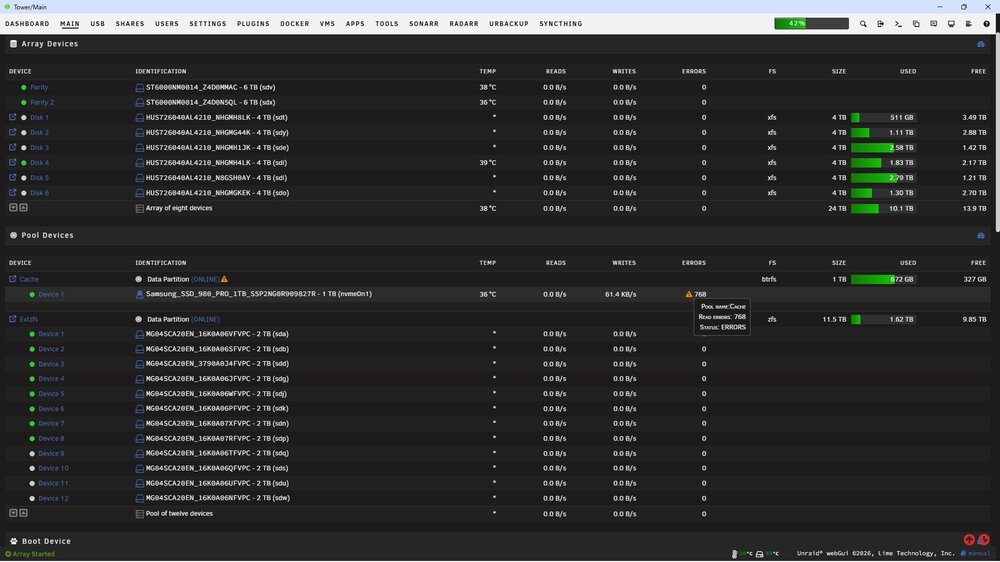Open Extzfs Device 10 link

pyautogui.click(x=54, y=468)
